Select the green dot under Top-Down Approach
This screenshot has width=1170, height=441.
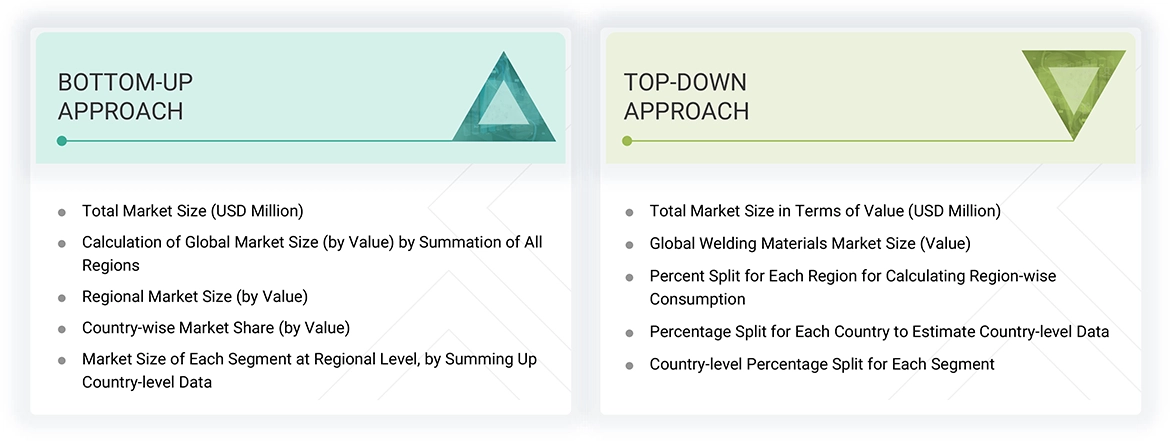tap(627, 141)
